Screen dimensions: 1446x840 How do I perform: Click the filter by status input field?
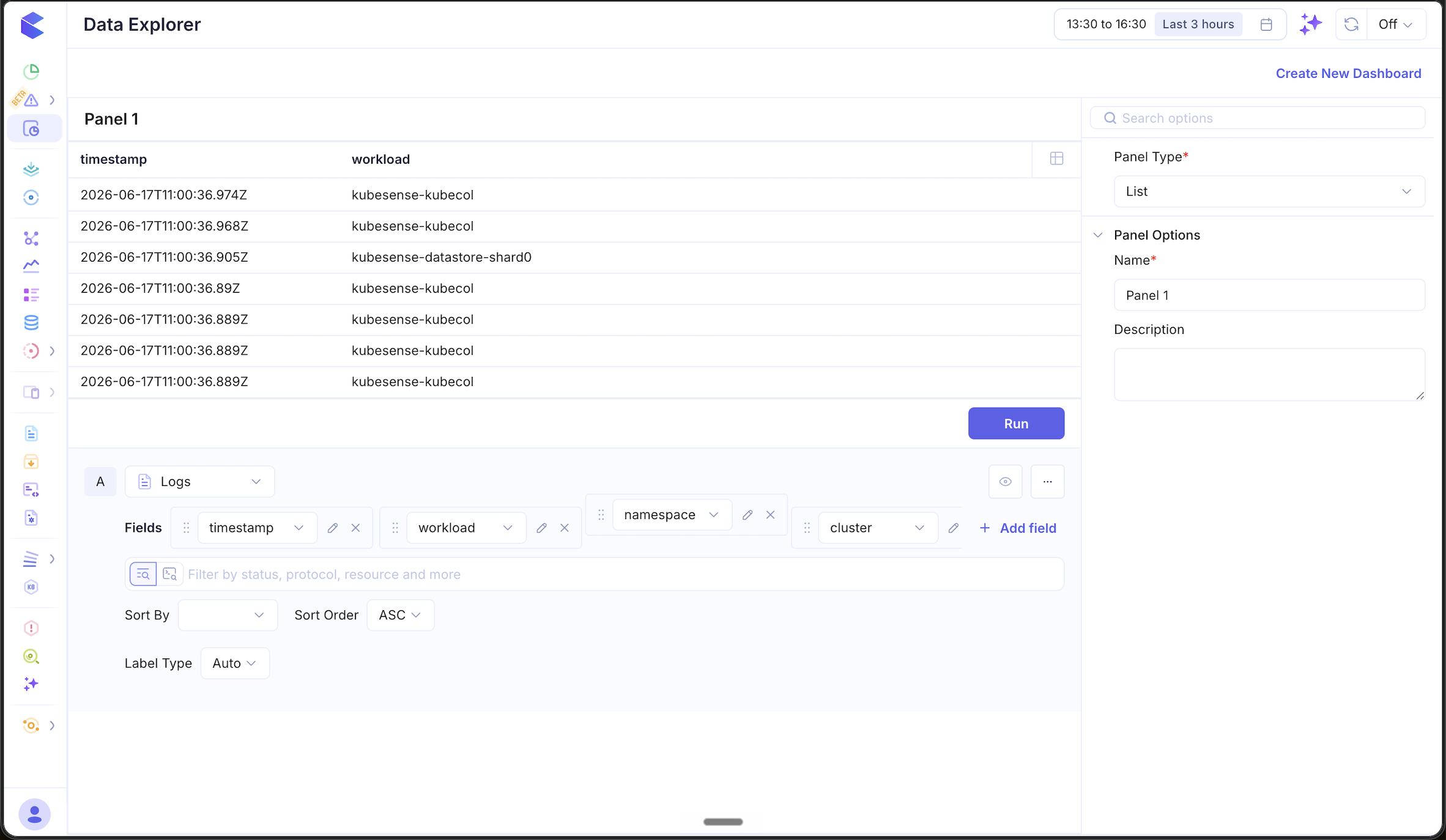623,574
